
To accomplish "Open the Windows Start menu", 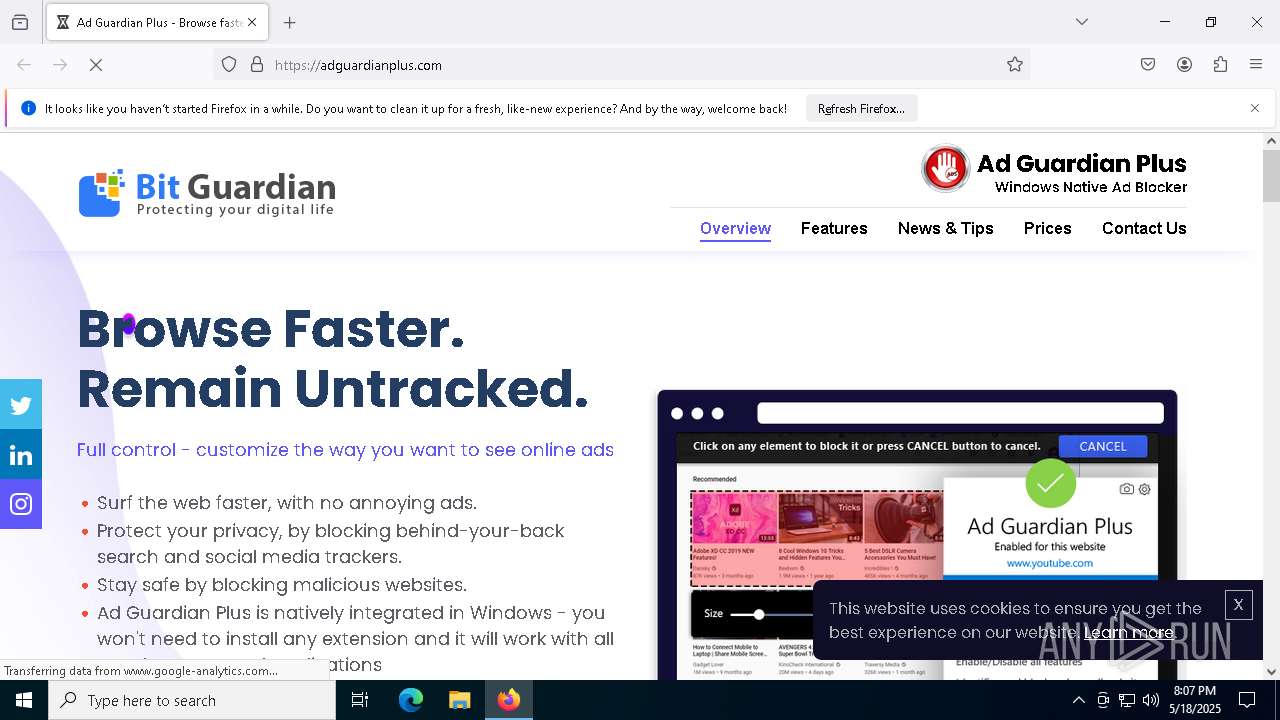I will point(24,700).
